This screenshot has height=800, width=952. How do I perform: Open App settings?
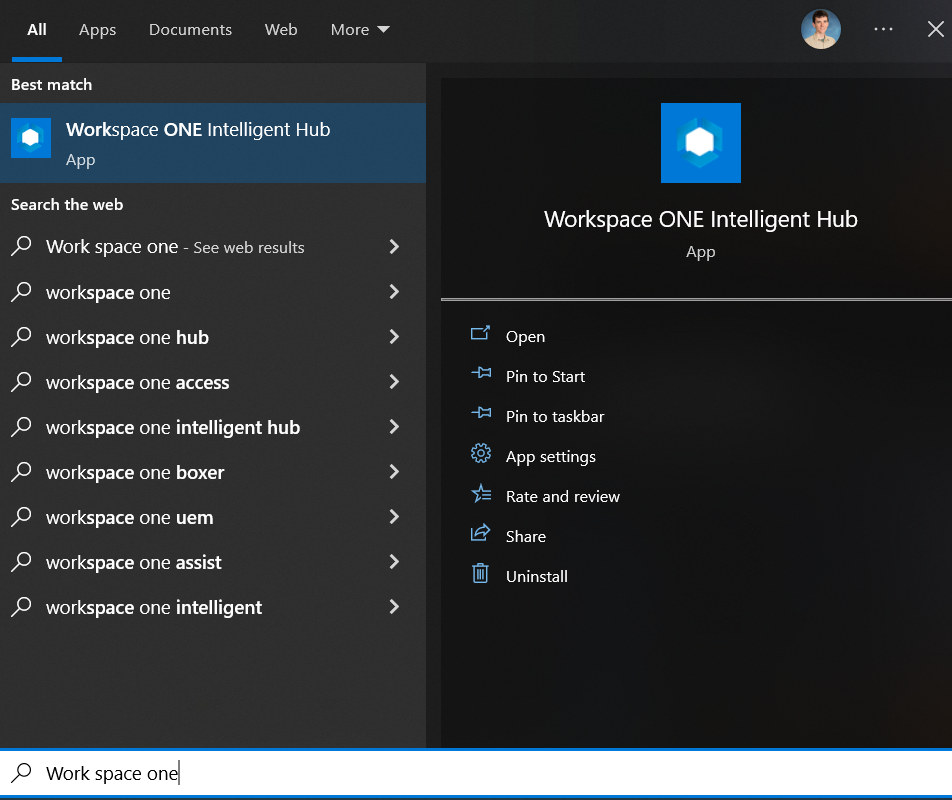[551, 456]
